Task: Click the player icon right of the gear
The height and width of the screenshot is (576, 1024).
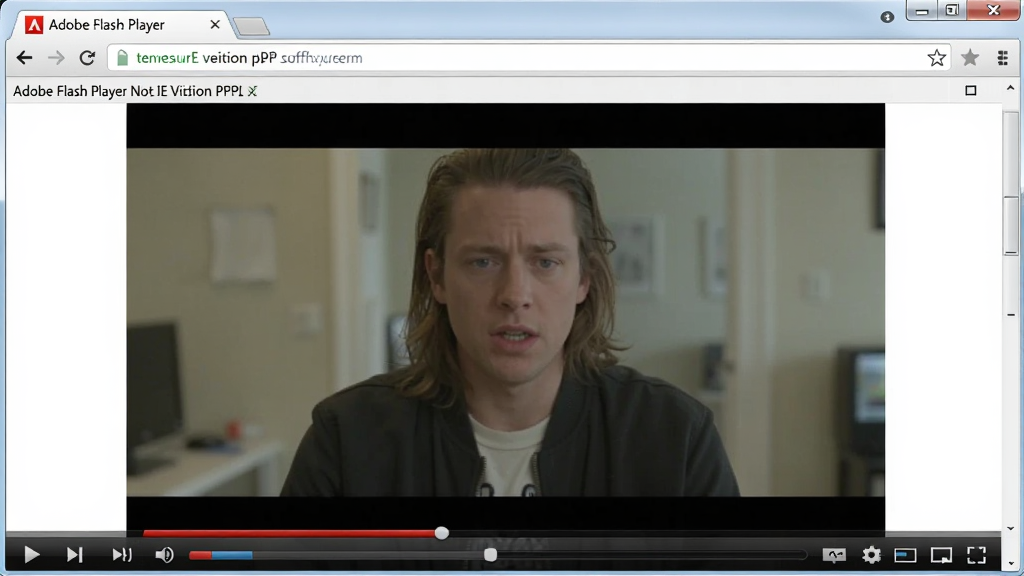Action: 905,555
